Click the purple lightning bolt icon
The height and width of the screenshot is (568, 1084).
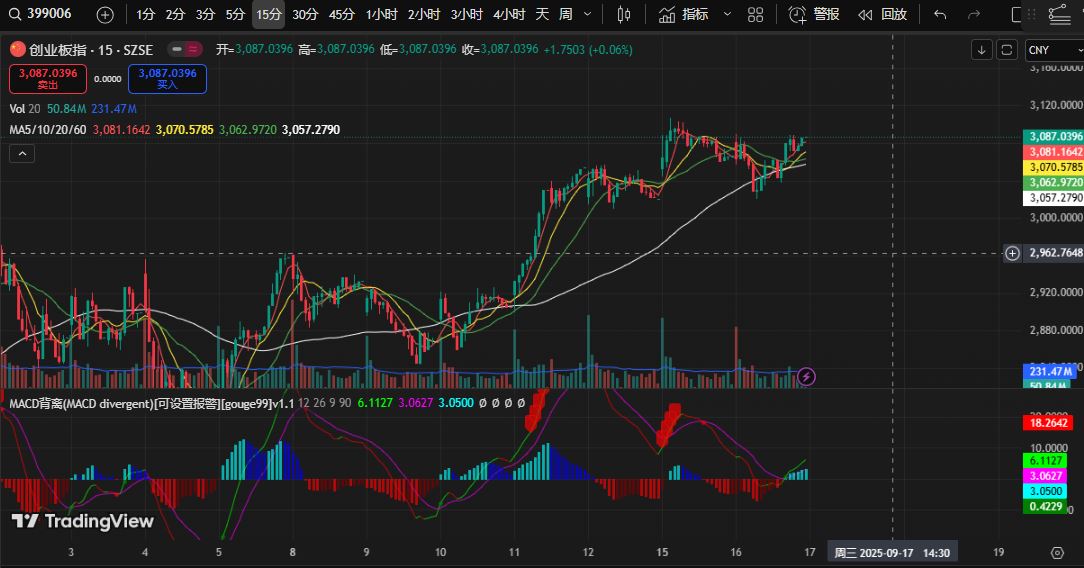coord(807,376)
